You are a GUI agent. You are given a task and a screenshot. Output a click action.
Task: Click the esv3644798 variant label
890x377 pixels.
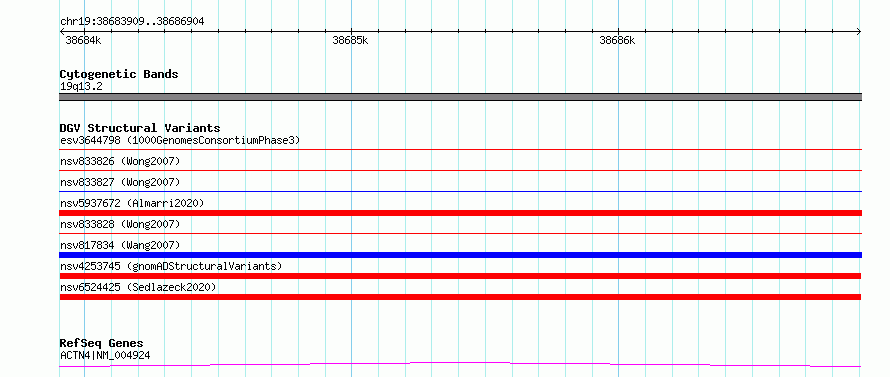(180, 140)
